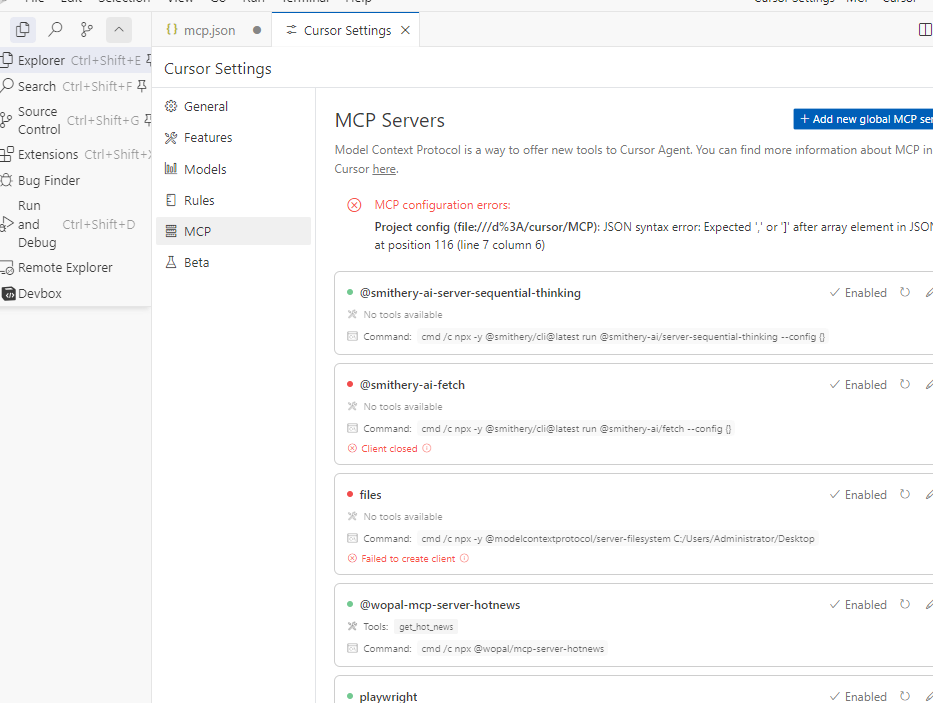Toggle Enabled for sequential-thinking server
This screenshot has height=703, width=933.
point(858,292)
